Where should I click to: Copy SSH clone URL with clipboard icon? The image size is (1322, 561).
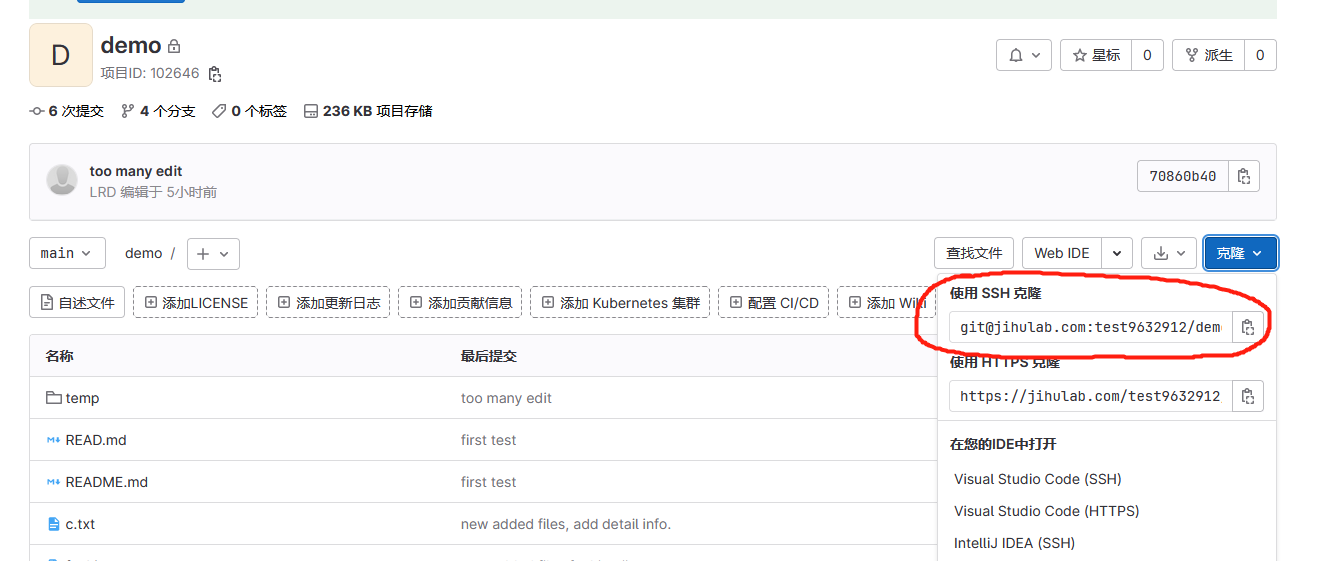pos(1248,327)
